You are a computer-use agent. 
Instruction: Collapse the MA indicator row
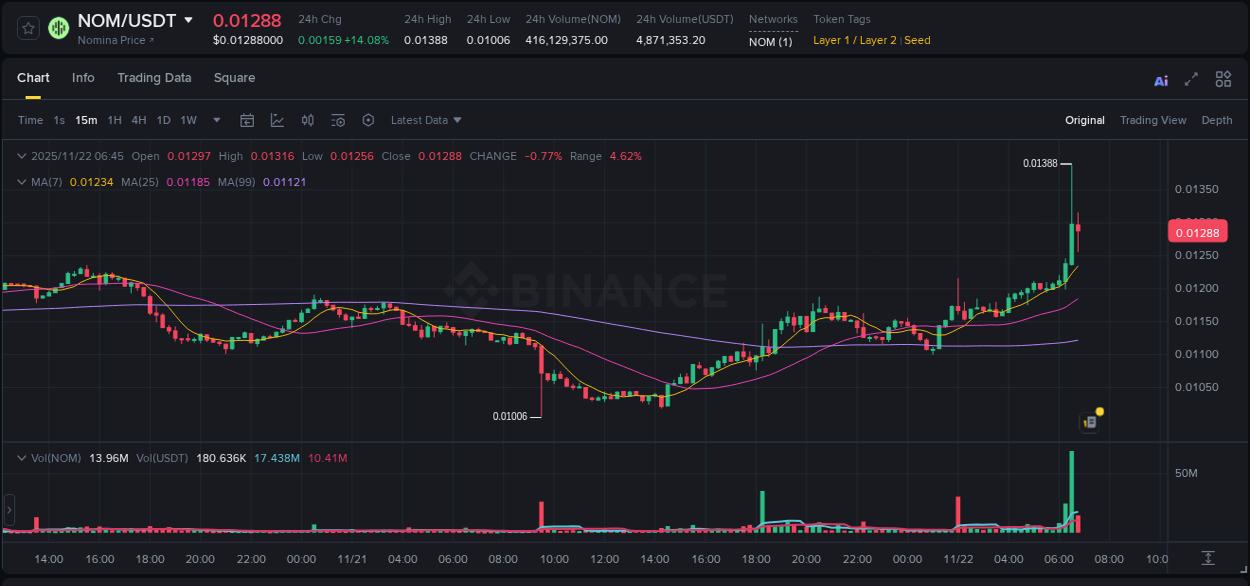click(21, 183)
